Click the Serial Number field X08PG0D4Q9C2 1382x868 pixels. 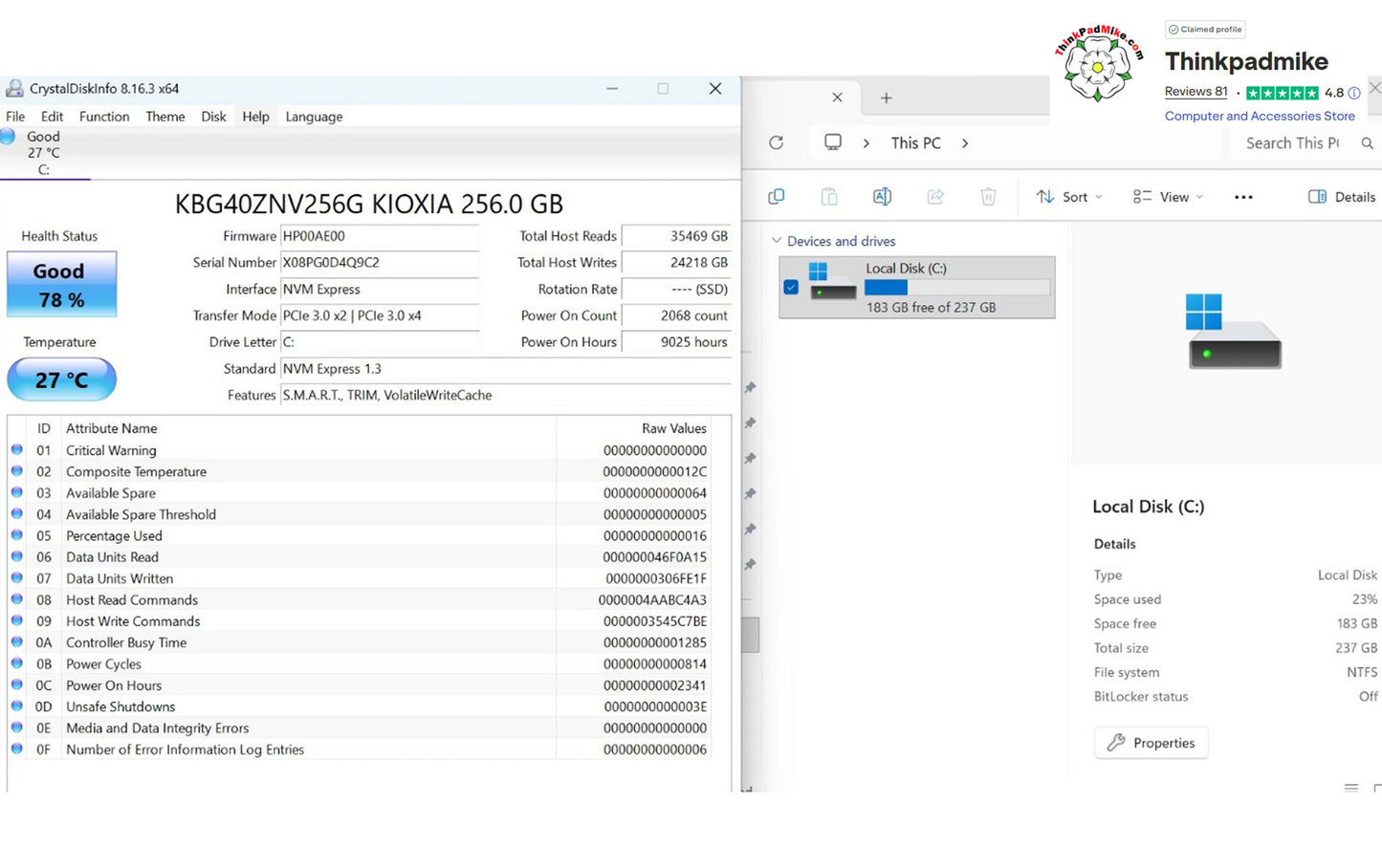point(380,262)
